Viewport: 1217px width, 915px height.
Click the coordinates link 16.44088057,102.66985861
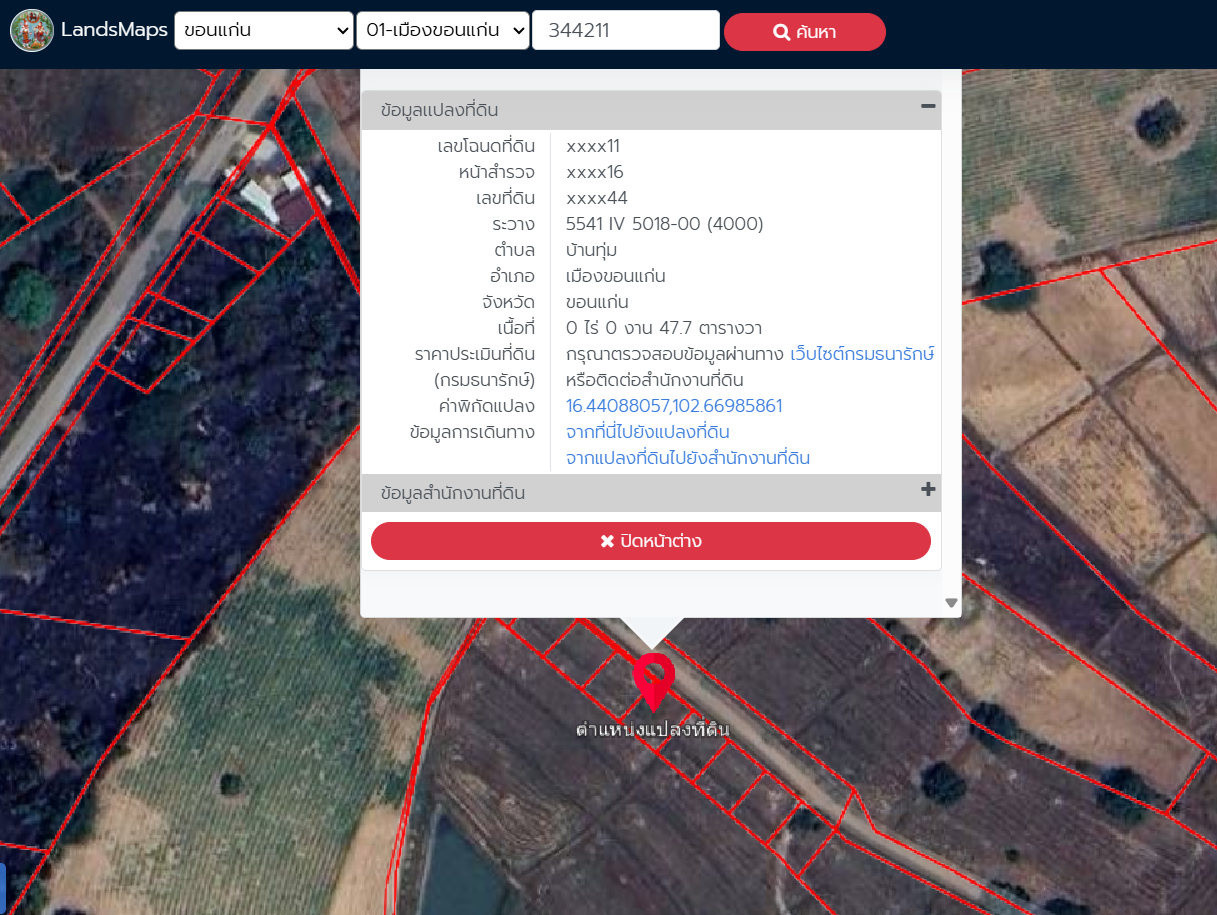674,406
